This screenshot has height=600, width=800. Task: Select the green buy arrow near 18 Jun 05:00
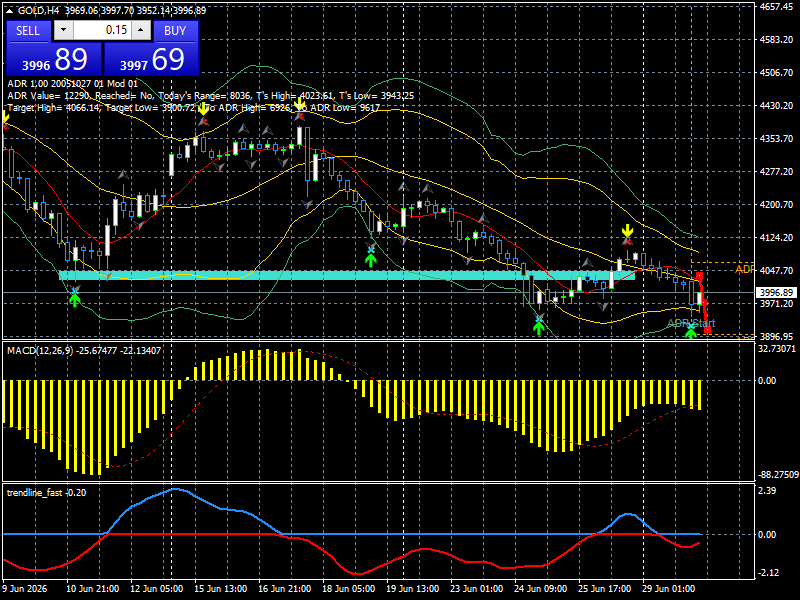[x=371, y=260]
